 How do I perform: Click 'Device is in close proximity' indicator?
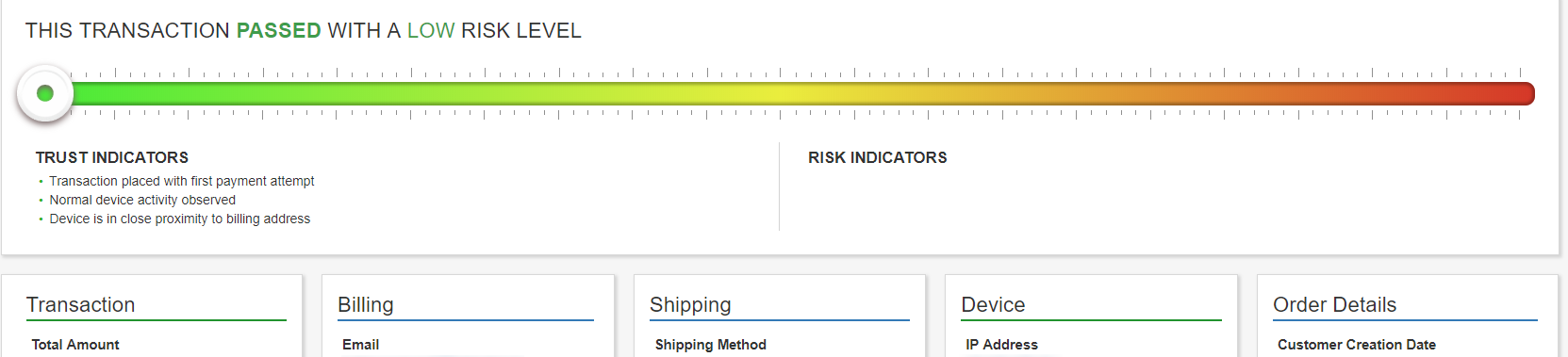tap(180, 219)
